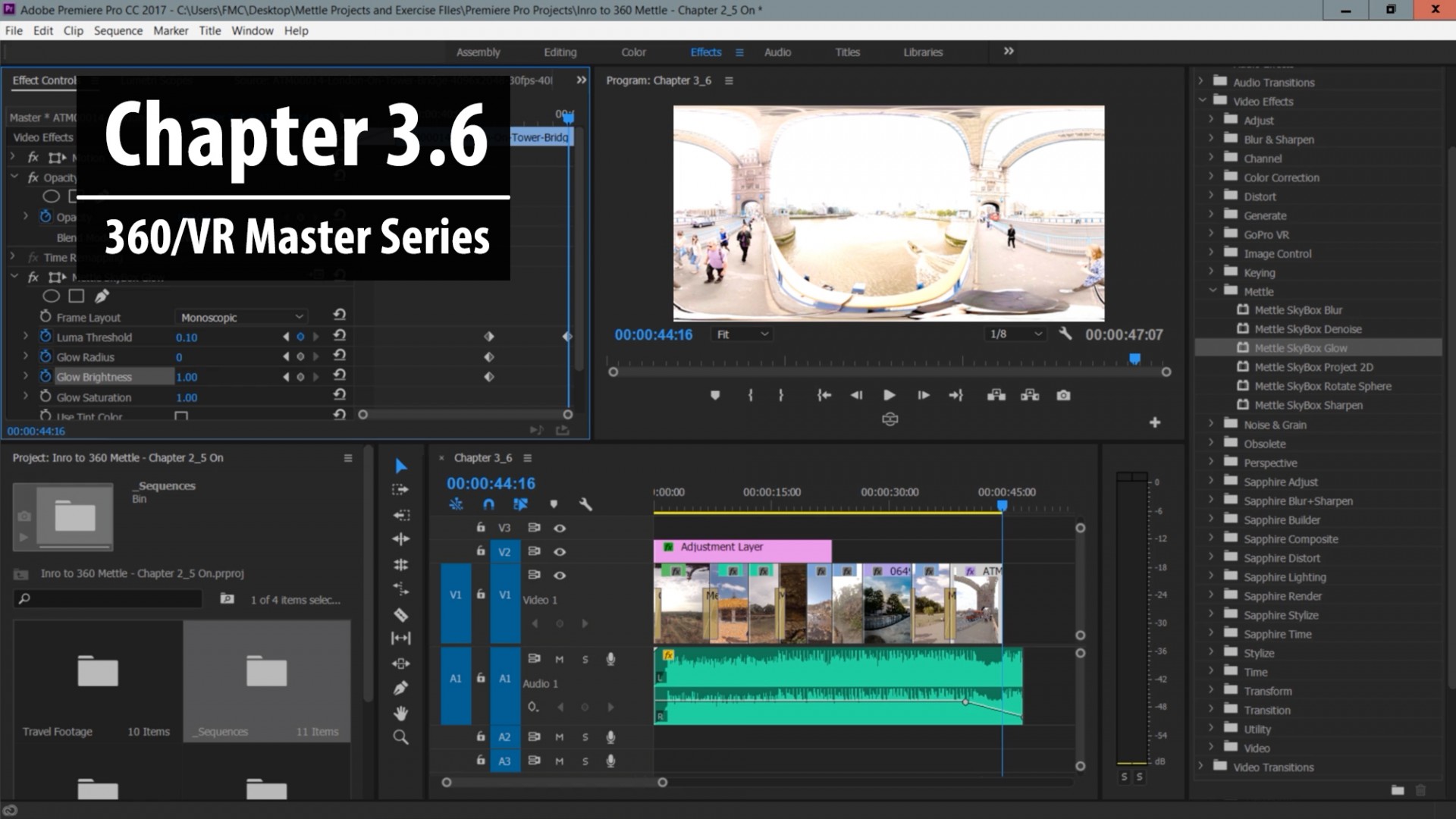
Task: Open the 1/8 playback resolution dropdown
Action: [1015, 334]
